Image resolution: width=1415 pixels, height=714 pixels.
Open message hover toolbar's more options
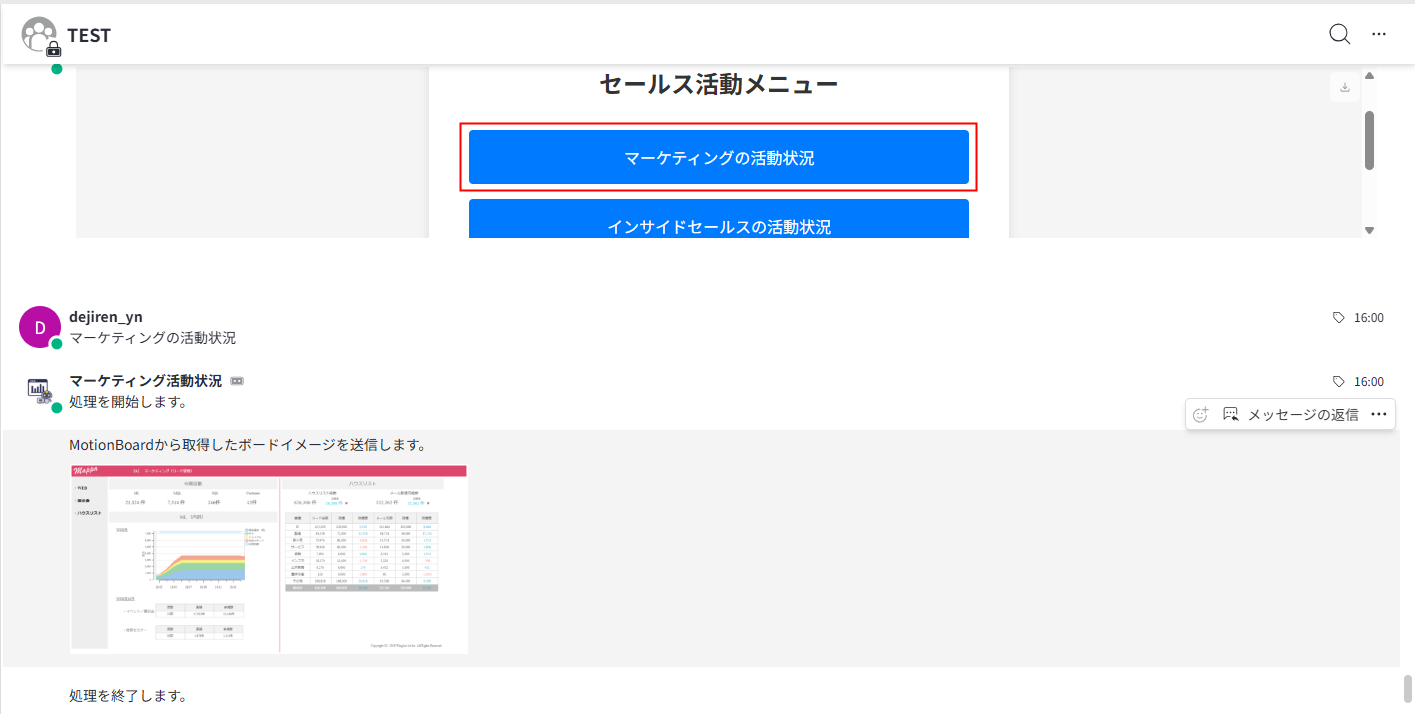1379,414
